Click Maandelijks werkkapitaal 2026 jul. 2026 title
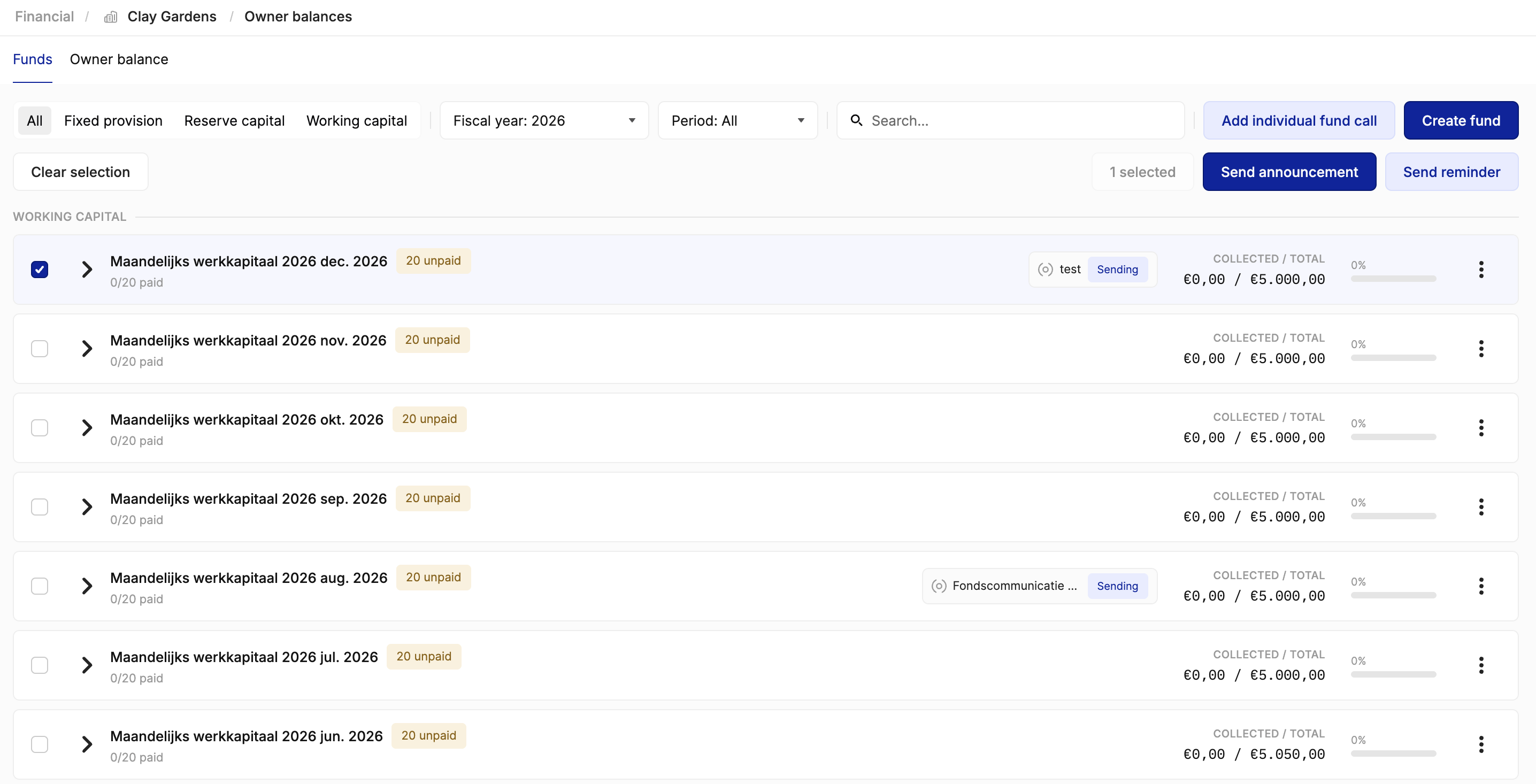Screen dimensions: 1536x784 click(244, 657)
